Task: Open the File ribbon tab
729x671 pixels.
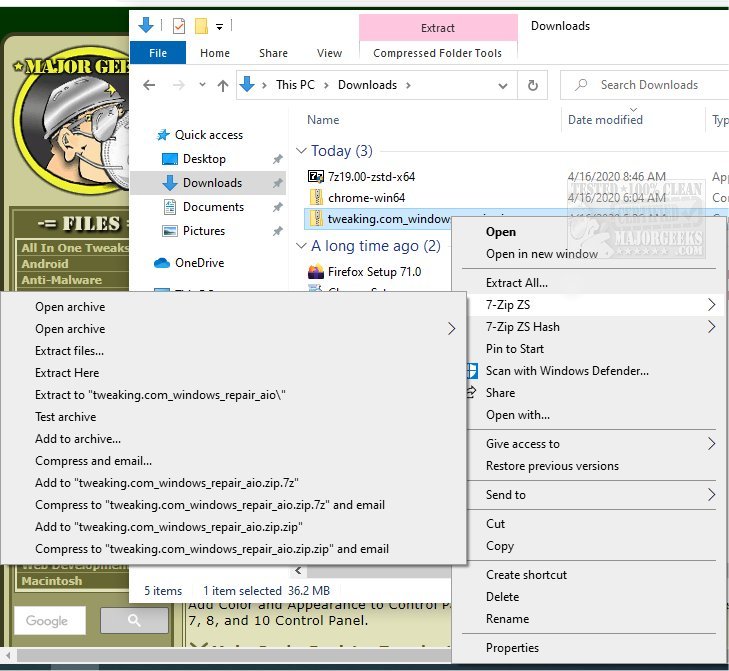Action: click(158, 53)
